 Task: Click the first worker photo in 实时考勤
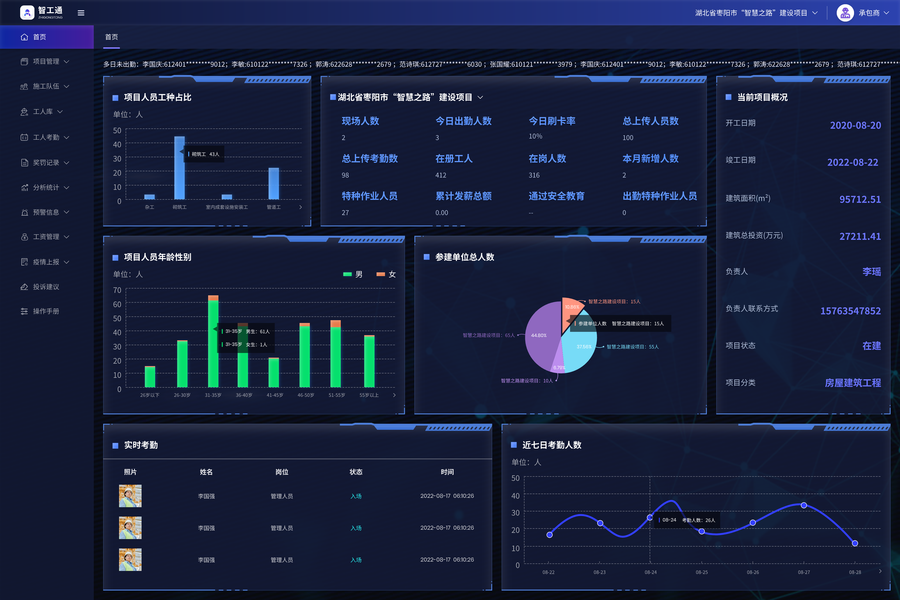point(130,496)
